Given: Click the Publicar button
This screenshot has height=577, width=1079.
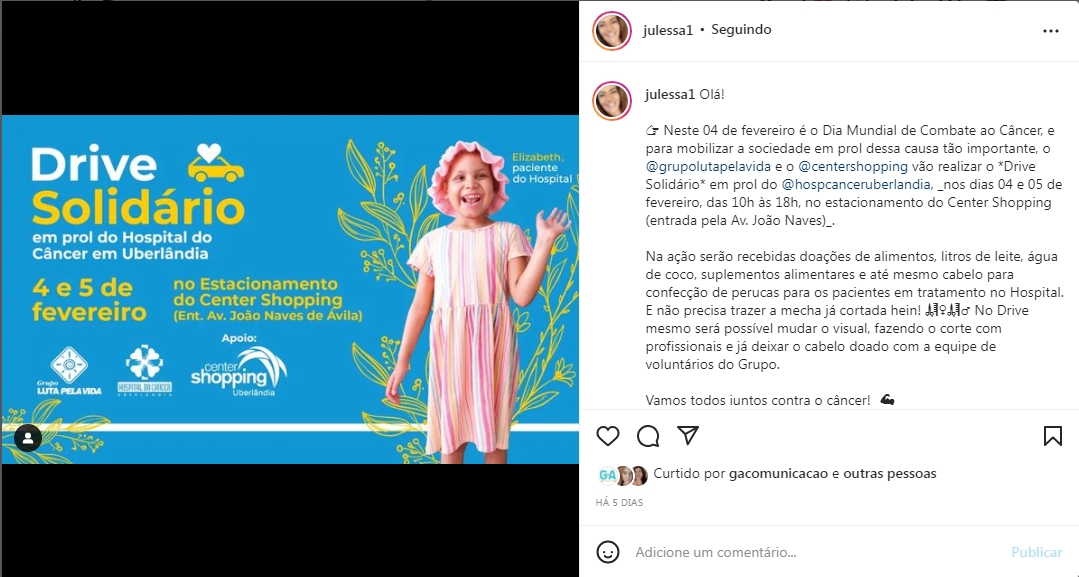Looking at the screenshot, I should click(x=1036, y=552).
